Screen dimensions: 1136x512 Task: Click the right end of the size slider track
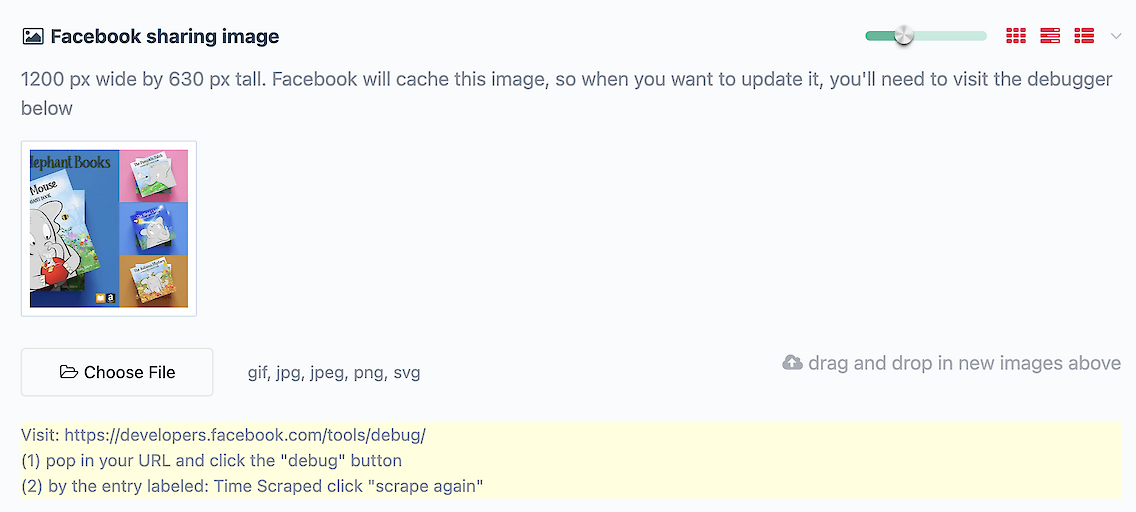click(x=982, y=36)
